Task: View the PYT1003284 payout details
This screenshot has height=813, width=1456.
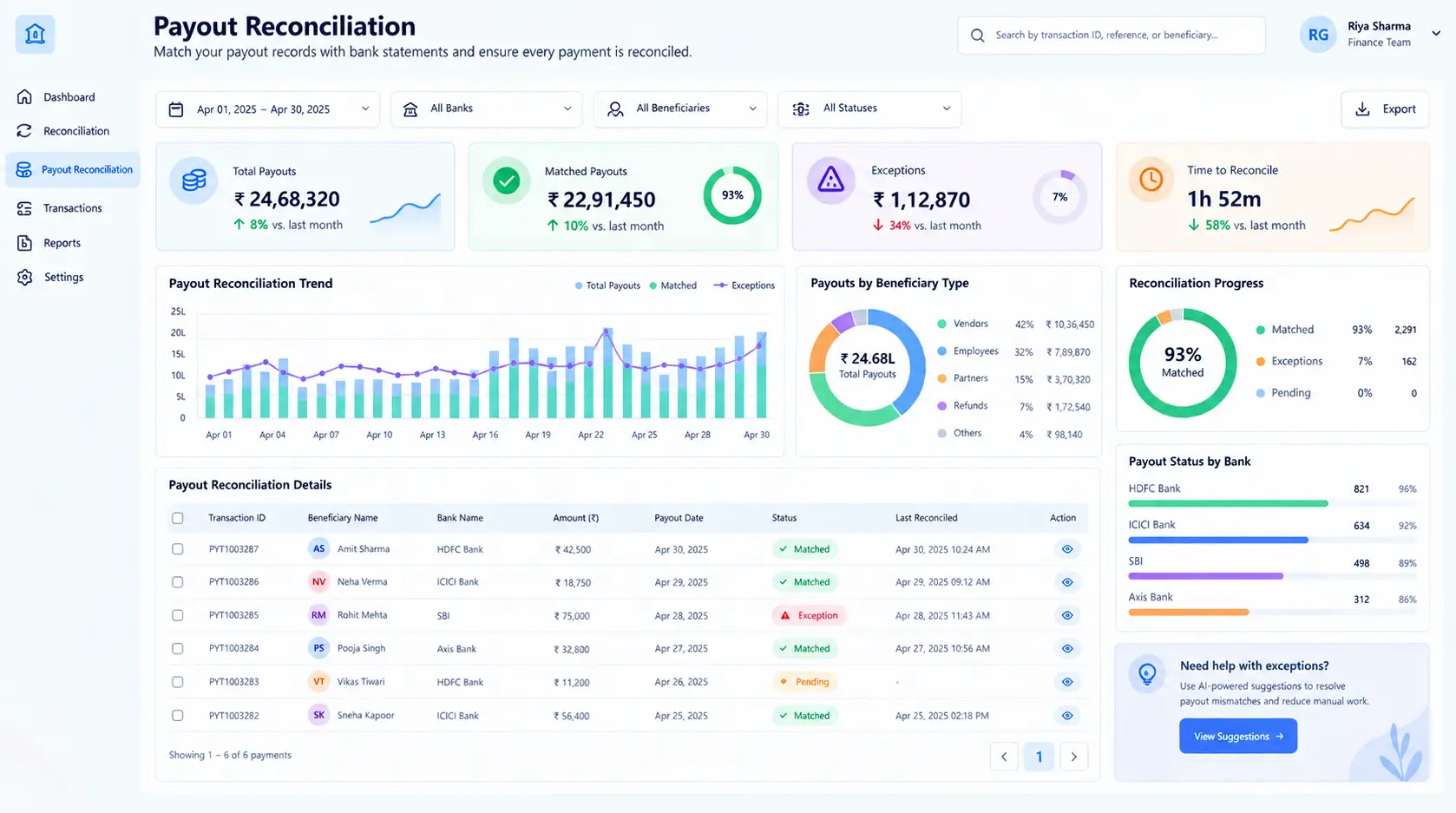Action: pyautogui.click(x=1067, y=648)
